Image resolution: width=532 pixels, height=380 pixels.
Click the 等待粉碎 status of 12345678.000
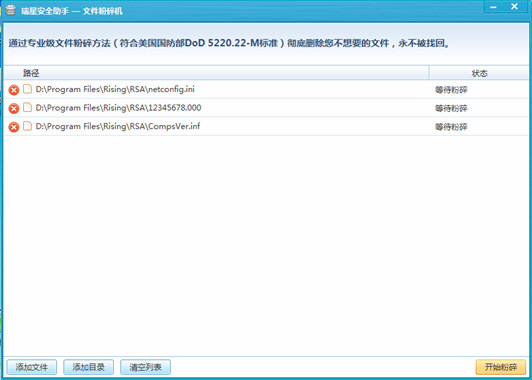(451, 109)
